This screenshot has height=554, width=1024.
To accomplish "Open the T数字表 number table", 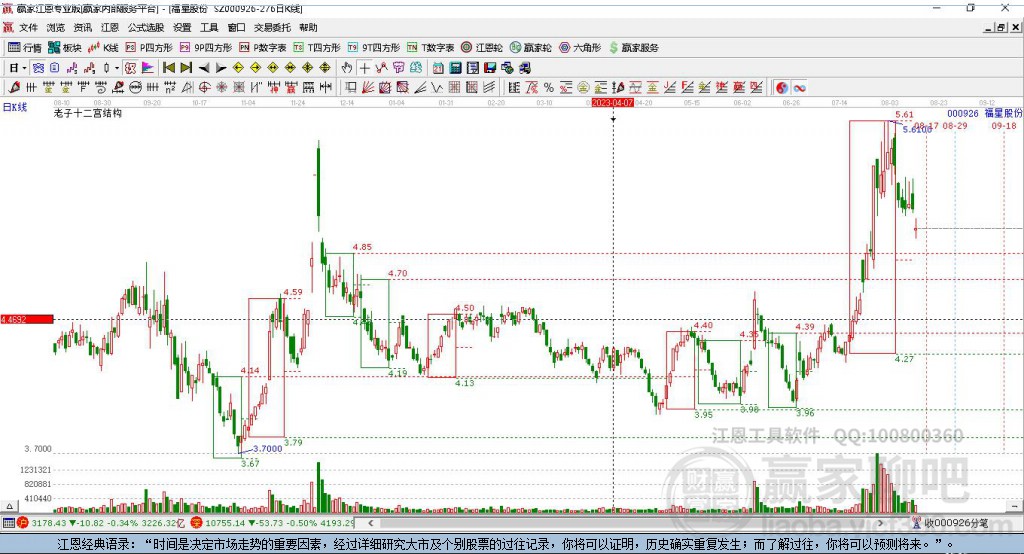I will point(430,48).
